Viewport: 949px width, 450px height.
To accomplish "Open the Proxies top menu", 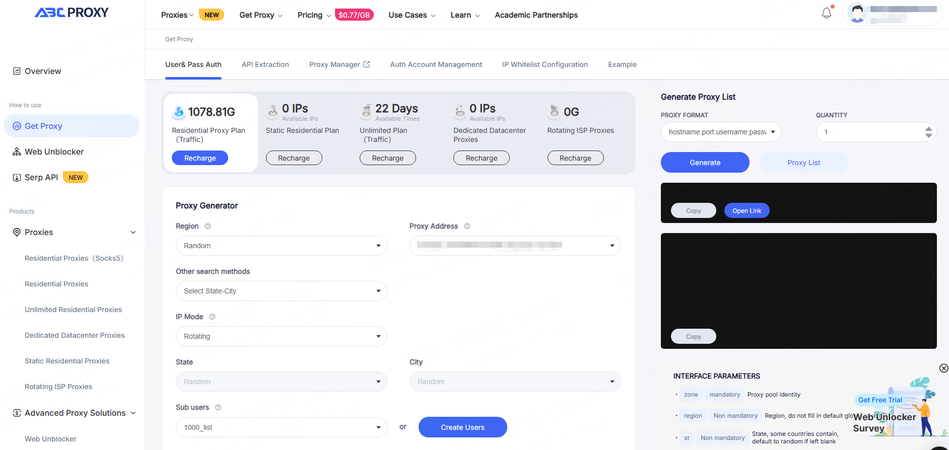I will 177,15.
